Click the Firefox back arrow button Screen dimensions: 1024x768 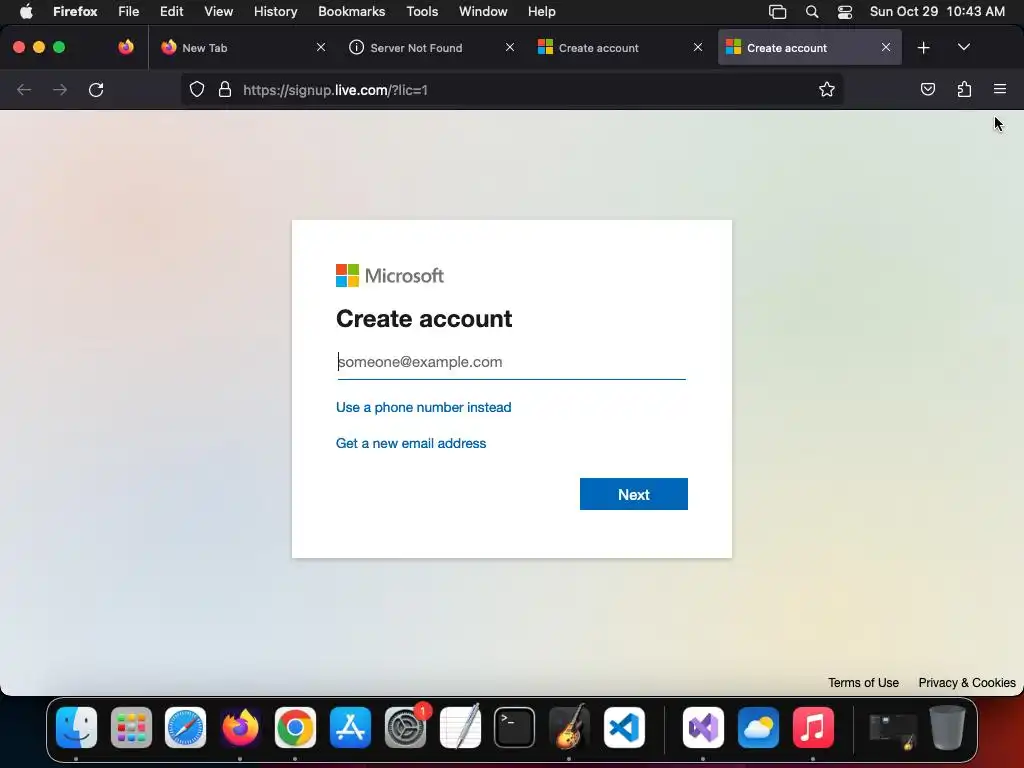[24, 89]
